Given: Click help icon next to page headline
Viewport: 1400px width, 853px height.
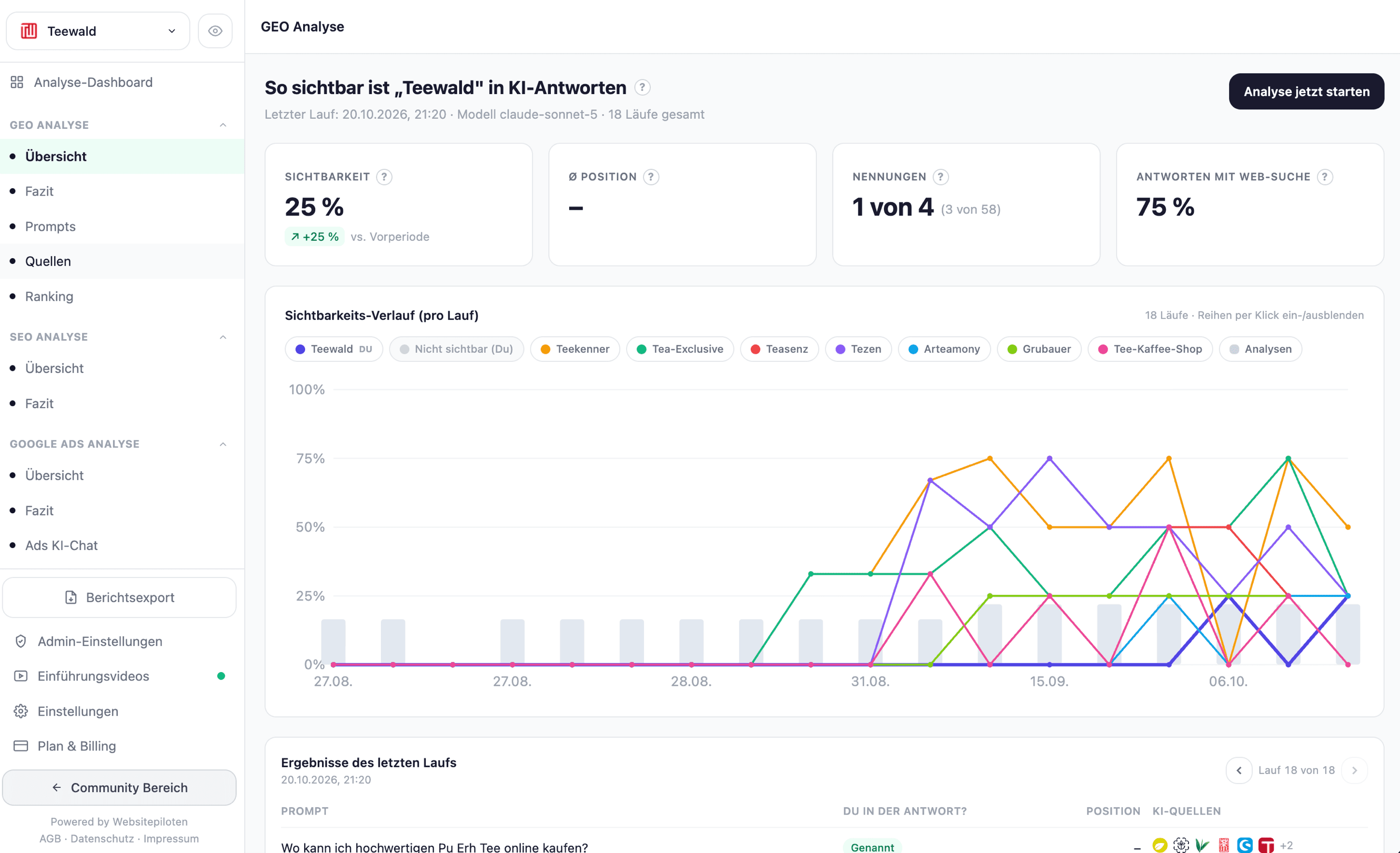Looking at the screenshot, I should (x=642, y=87).
